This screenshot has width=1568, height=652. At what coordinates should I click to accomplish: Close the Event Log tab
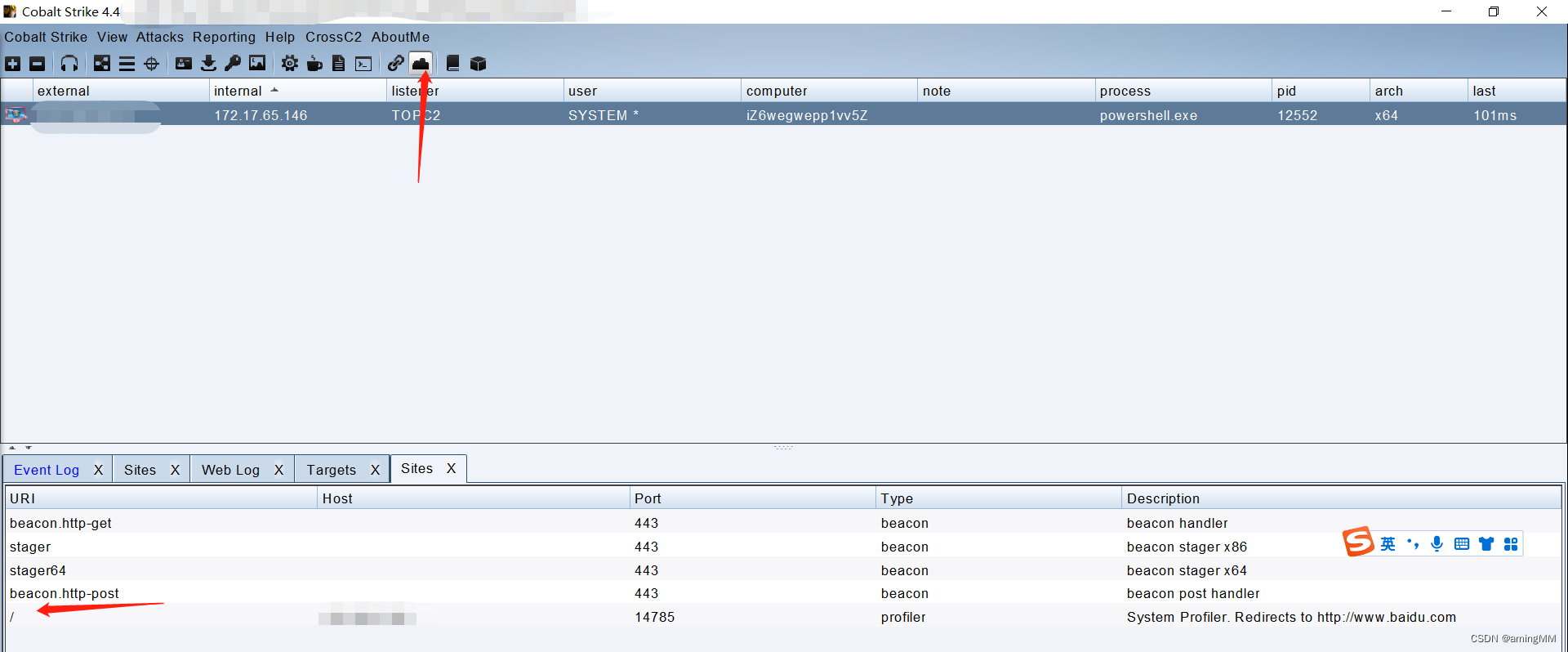pyautogui.click(x=98, y=470)
